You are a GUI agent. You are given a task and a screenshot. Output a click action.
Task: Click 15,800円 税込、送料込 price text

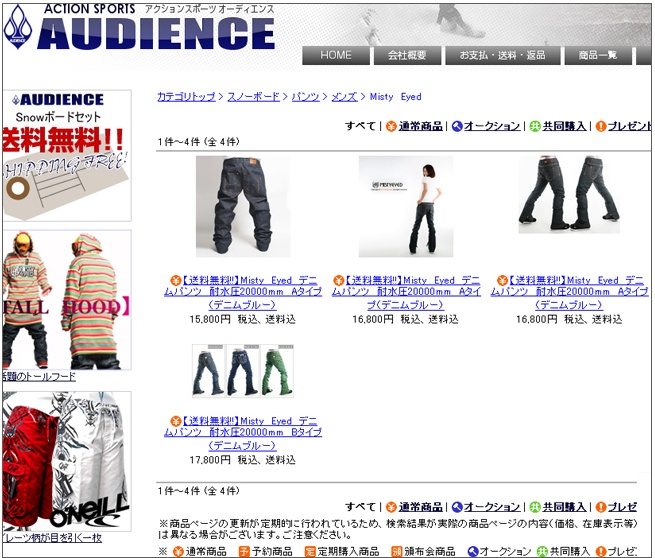[243, 320]
